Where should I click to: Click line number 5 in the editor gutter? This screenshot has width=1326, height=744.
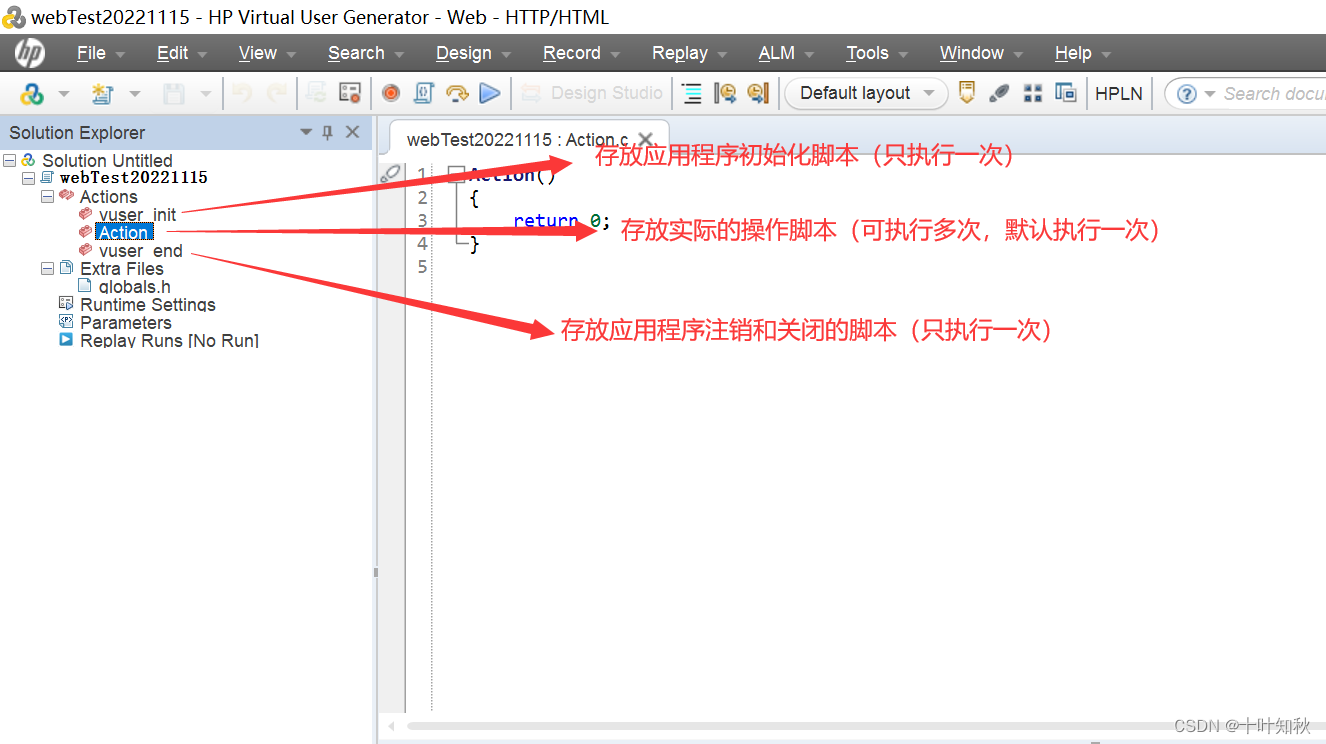tap(423, 266)
